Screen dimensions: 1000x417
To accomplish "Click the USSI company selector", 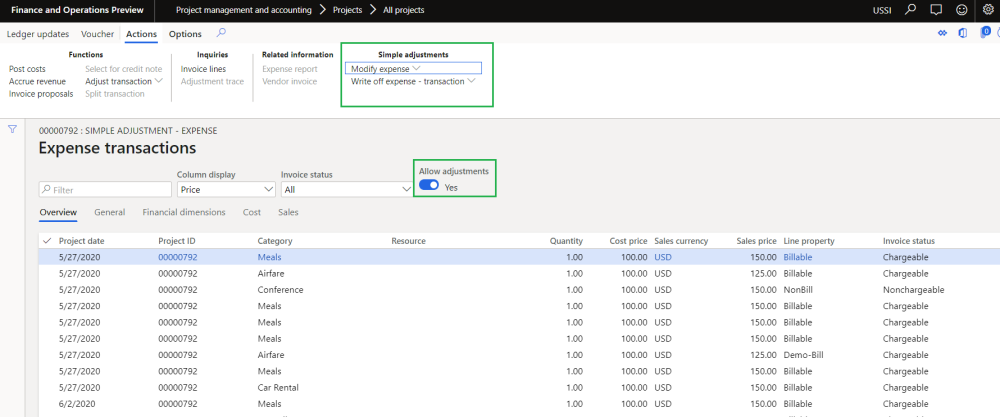I will click(x=883, y=10).
